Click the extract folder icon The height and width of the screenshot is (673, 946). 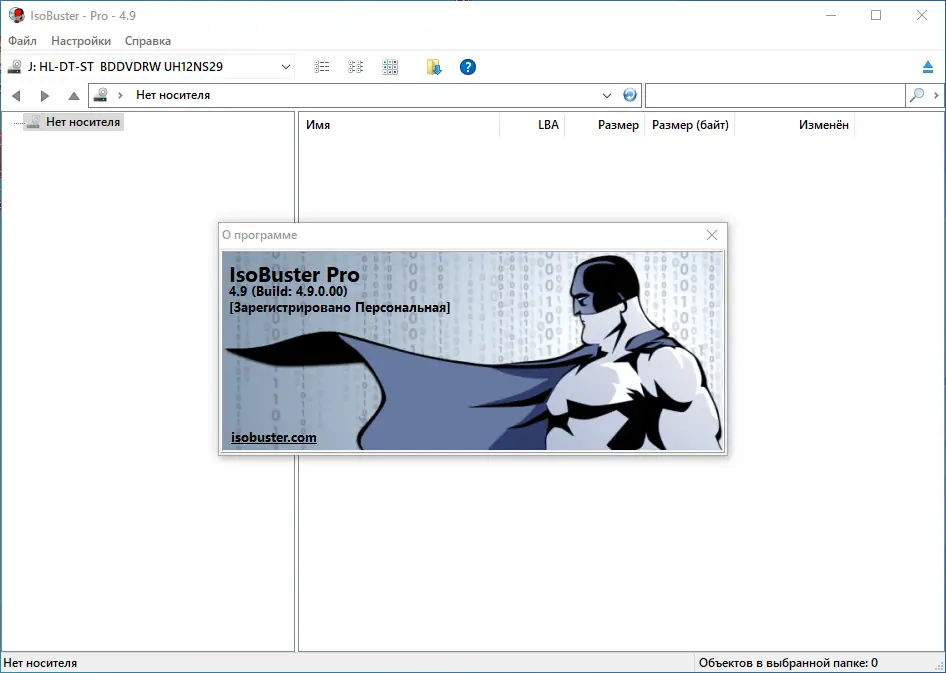[x=433, y=67]
